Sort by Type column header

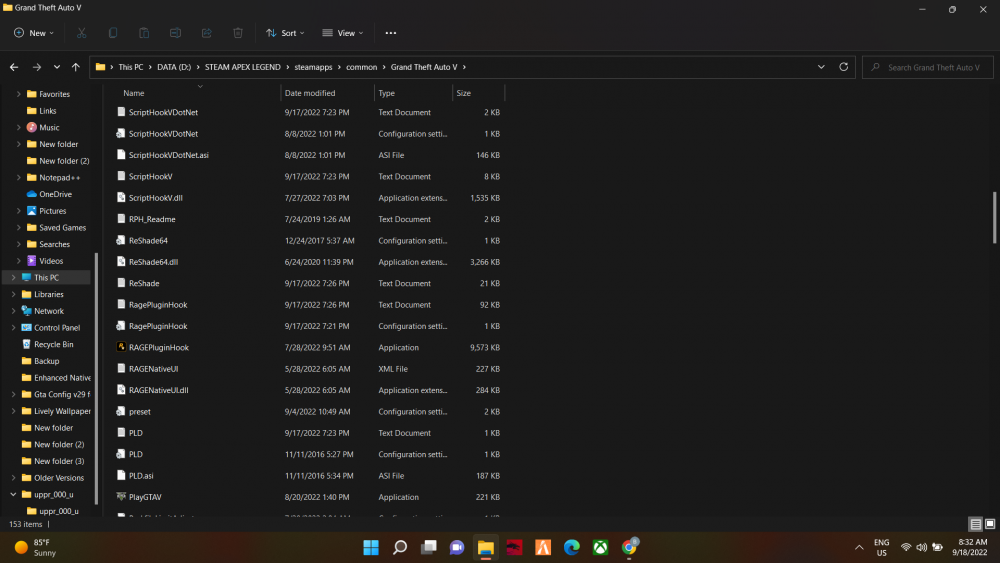[x=413, y=93]
